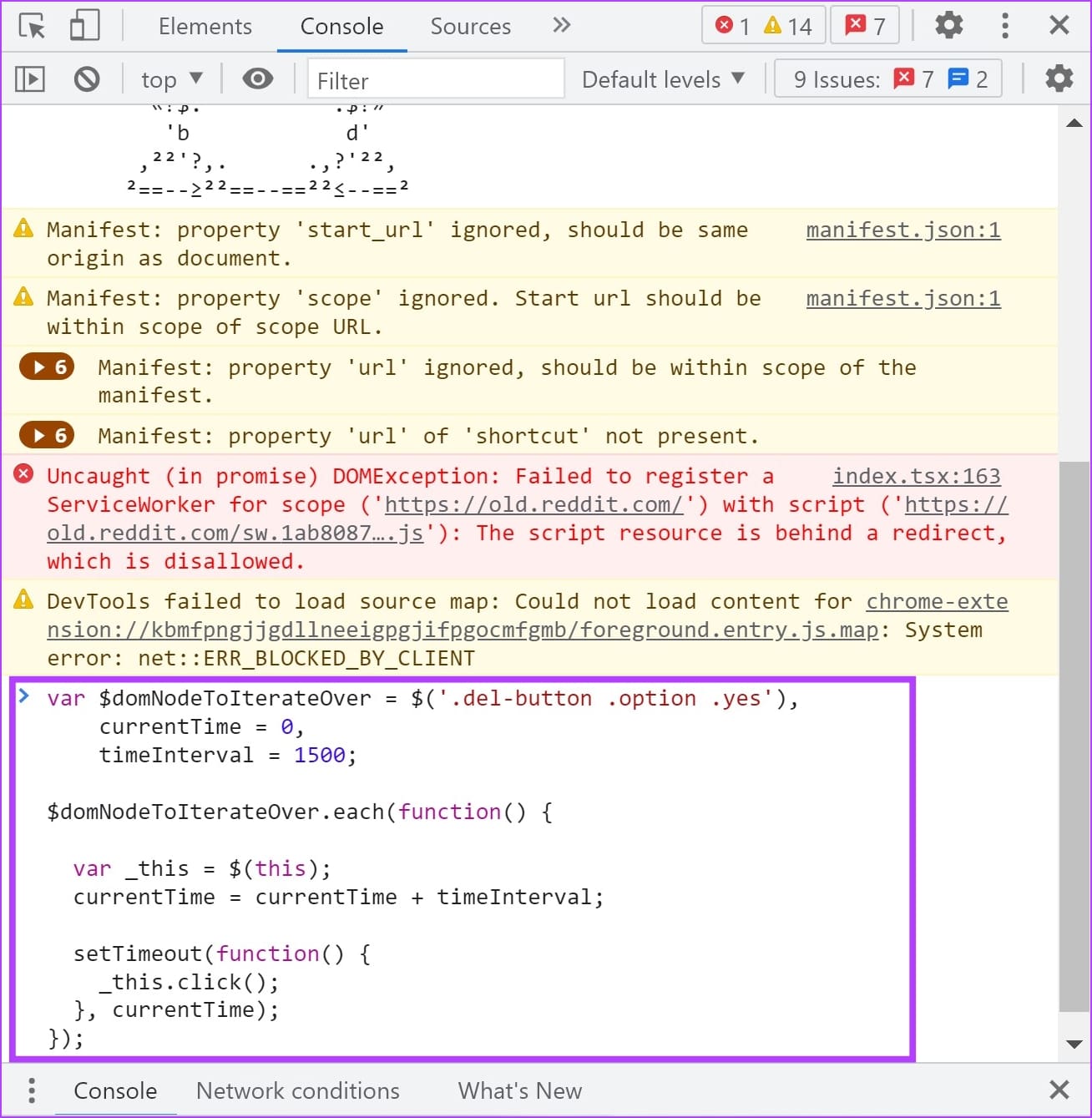Click the 'setTimeout(function() {' code line
Screen dimensions: 1092x1118
pos(222,954)
